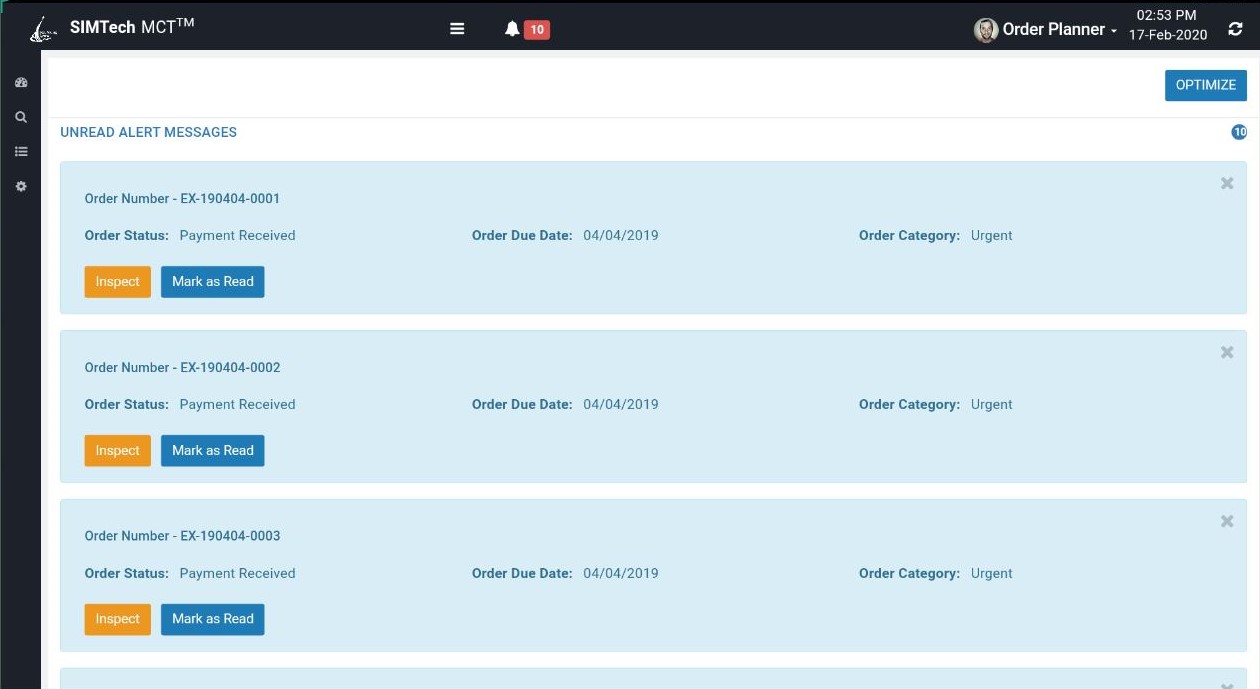Select the UNREAD ALERT MESSAGES heading
Image resolution: width=1260 pixels, height=689 pixels.
click(149, 132)
